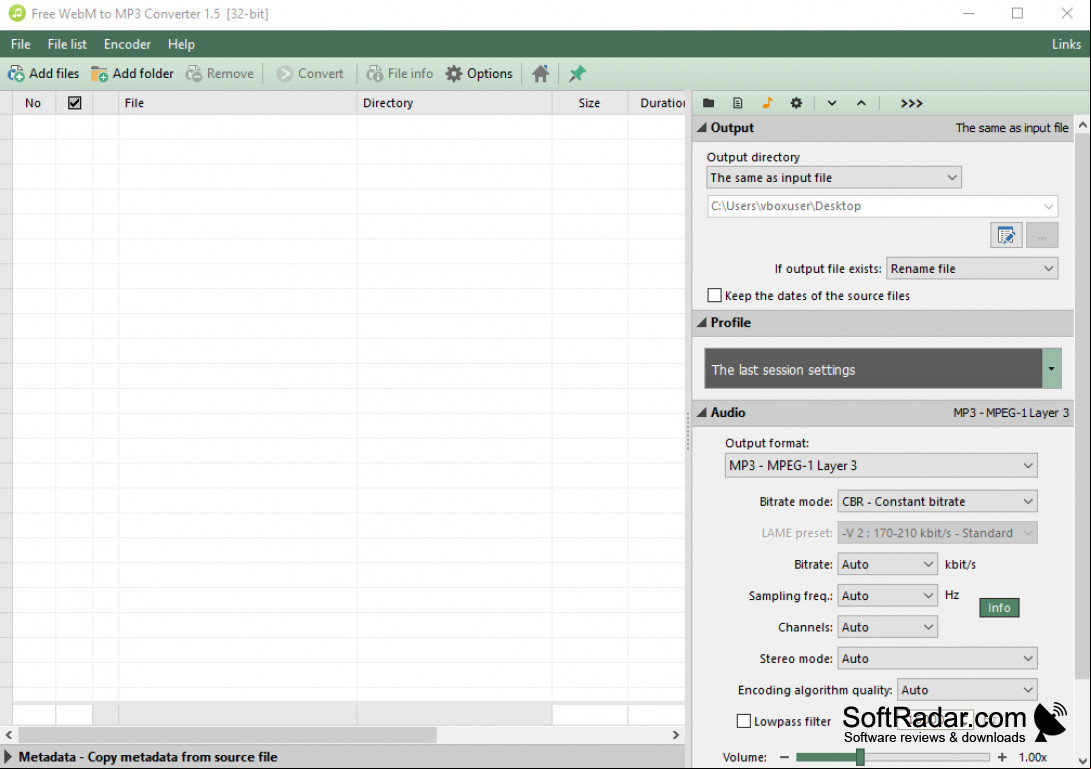Click the Add folder toolbar button
This screenshot has width=1091, height=769.
pos(132,74)
